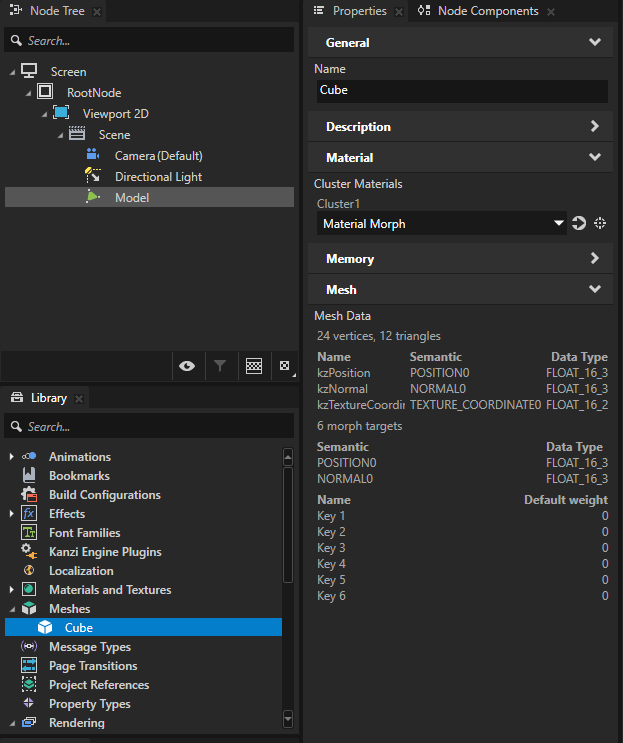623x743 pixels.
Task: Collapse the Mesh section
Action: point(595,290)
